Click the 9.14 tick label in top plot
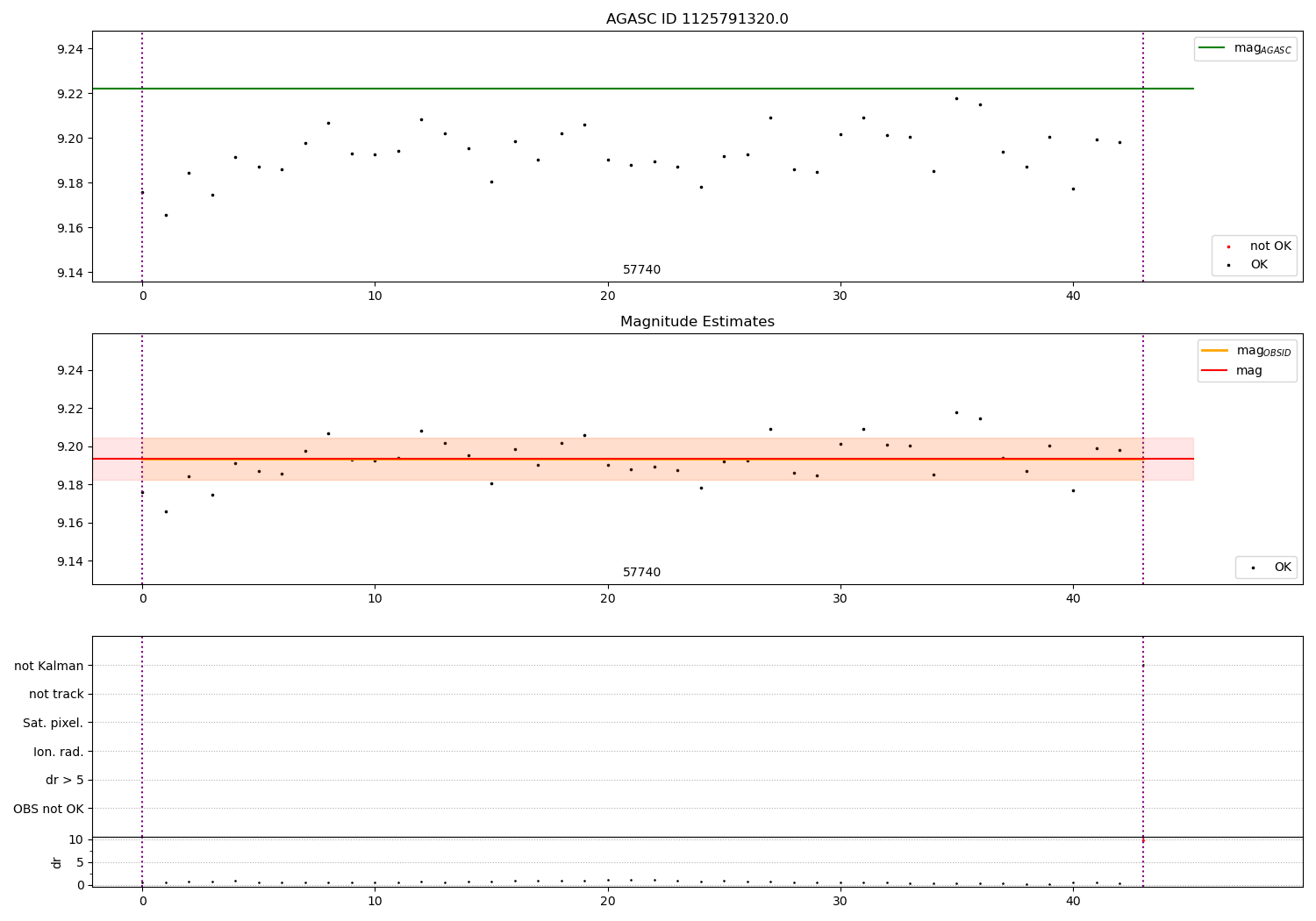 tap(70, 273)
